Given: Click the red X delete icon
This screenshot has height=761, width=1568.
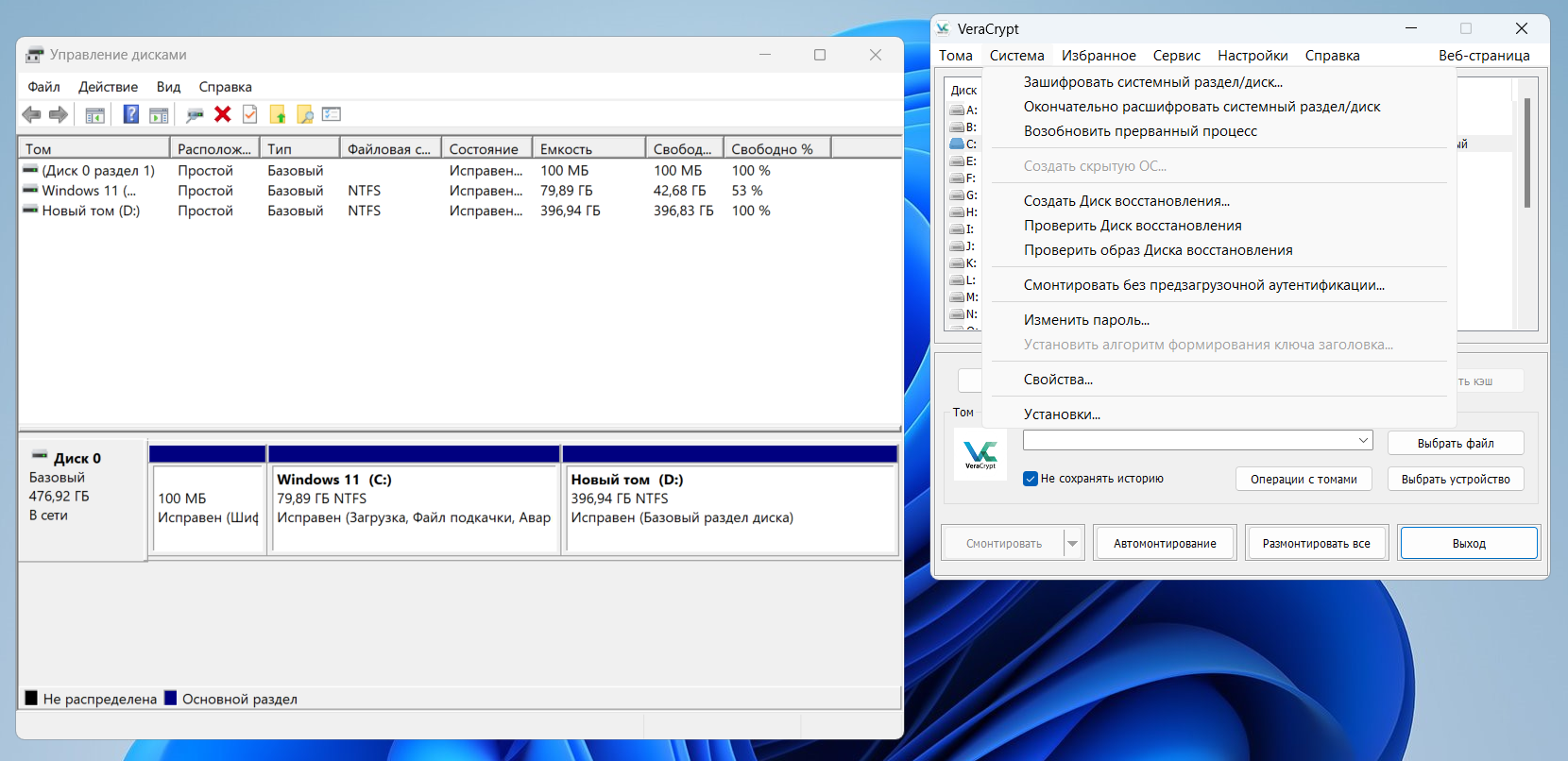Looking at the screenshot, I should tap(223, 114).
